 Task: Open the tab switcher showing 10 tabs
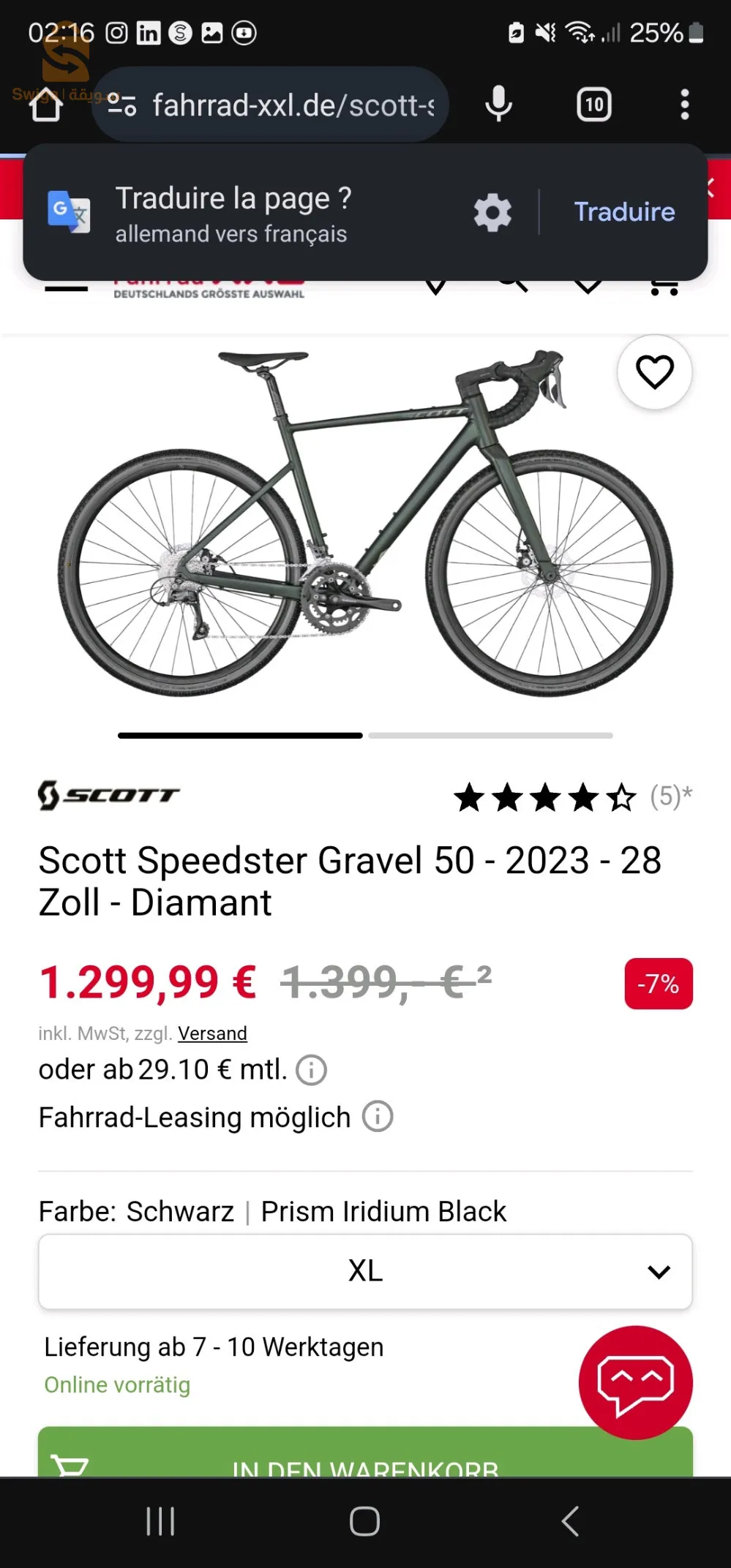pyautogui.click(x=593, y=105)
